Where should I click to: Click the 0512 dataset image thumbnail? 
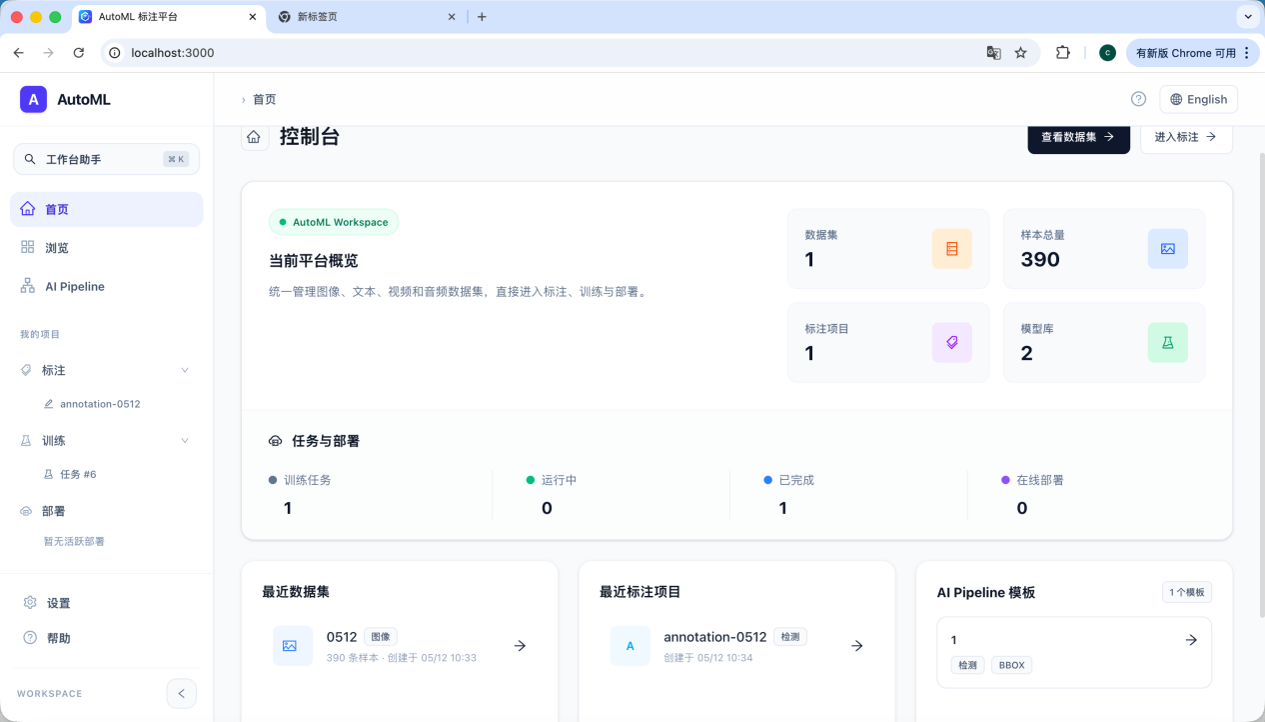(x=292, y=646)
